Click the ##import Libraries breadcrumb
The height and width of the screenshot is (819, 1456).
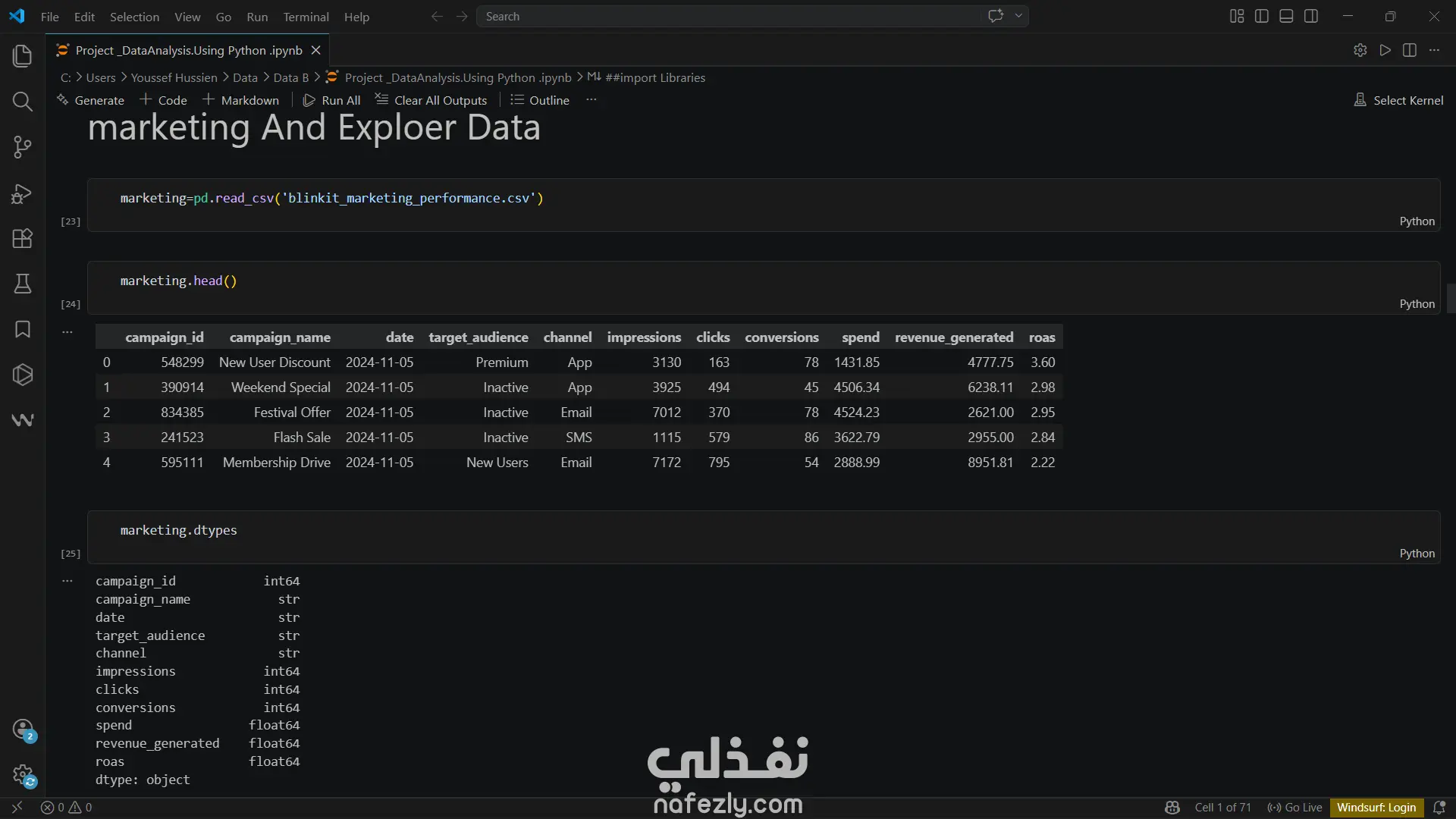coord(646,77)
